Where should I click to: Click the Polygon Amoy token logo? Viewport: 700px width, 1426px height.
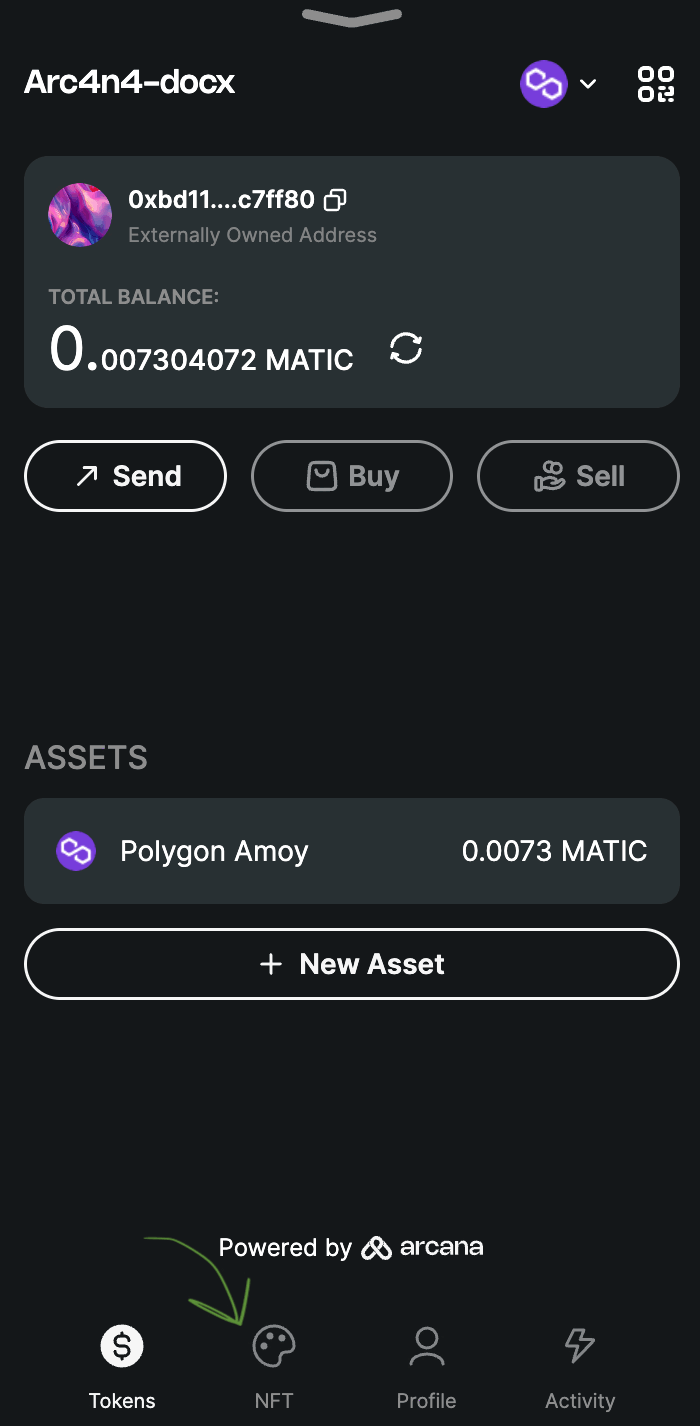[76, 851]
